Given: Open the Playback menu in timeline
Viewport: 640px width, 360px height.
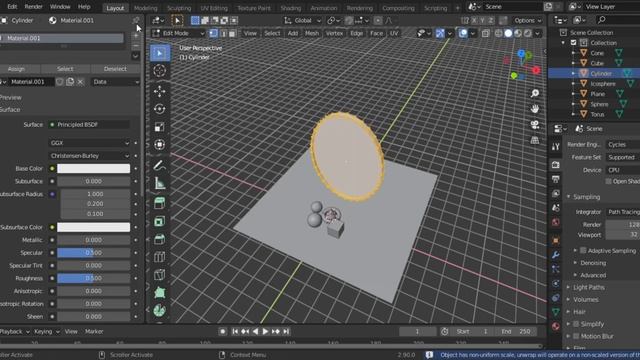Looking at the screenshot, I should [x=15, y=331].
